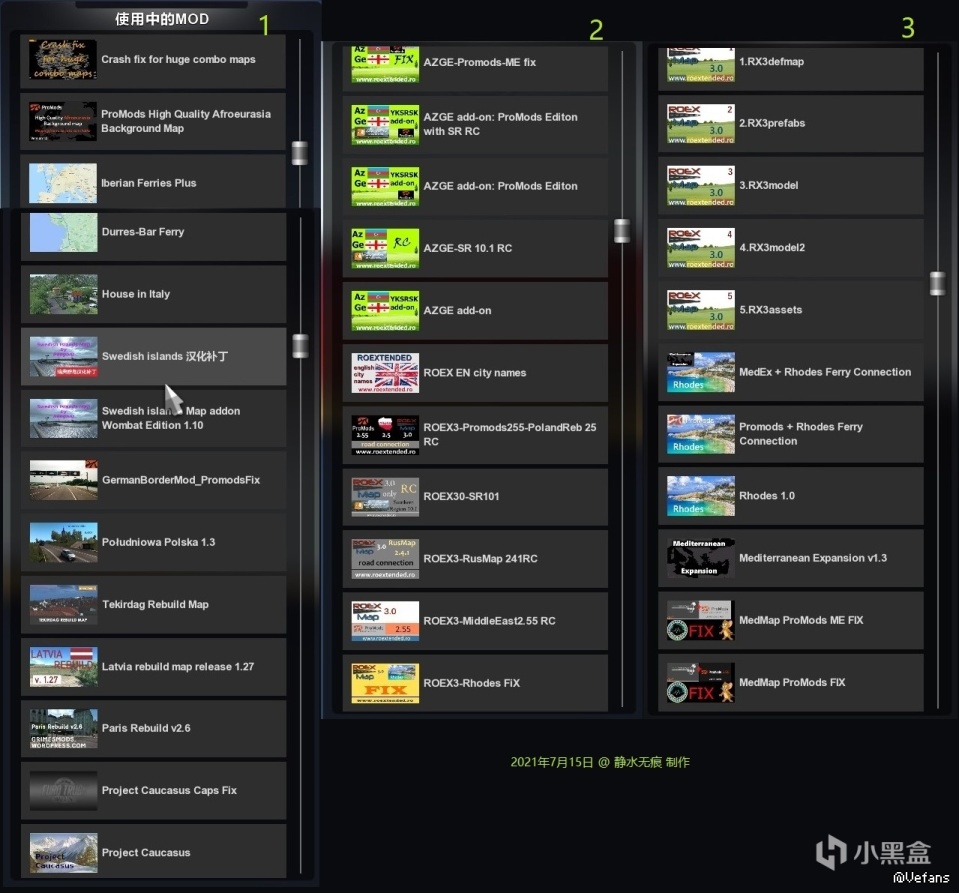Select the Mediterranean Expansion v1.3 icon
The image size is (959, 893).
pos(701,558)
